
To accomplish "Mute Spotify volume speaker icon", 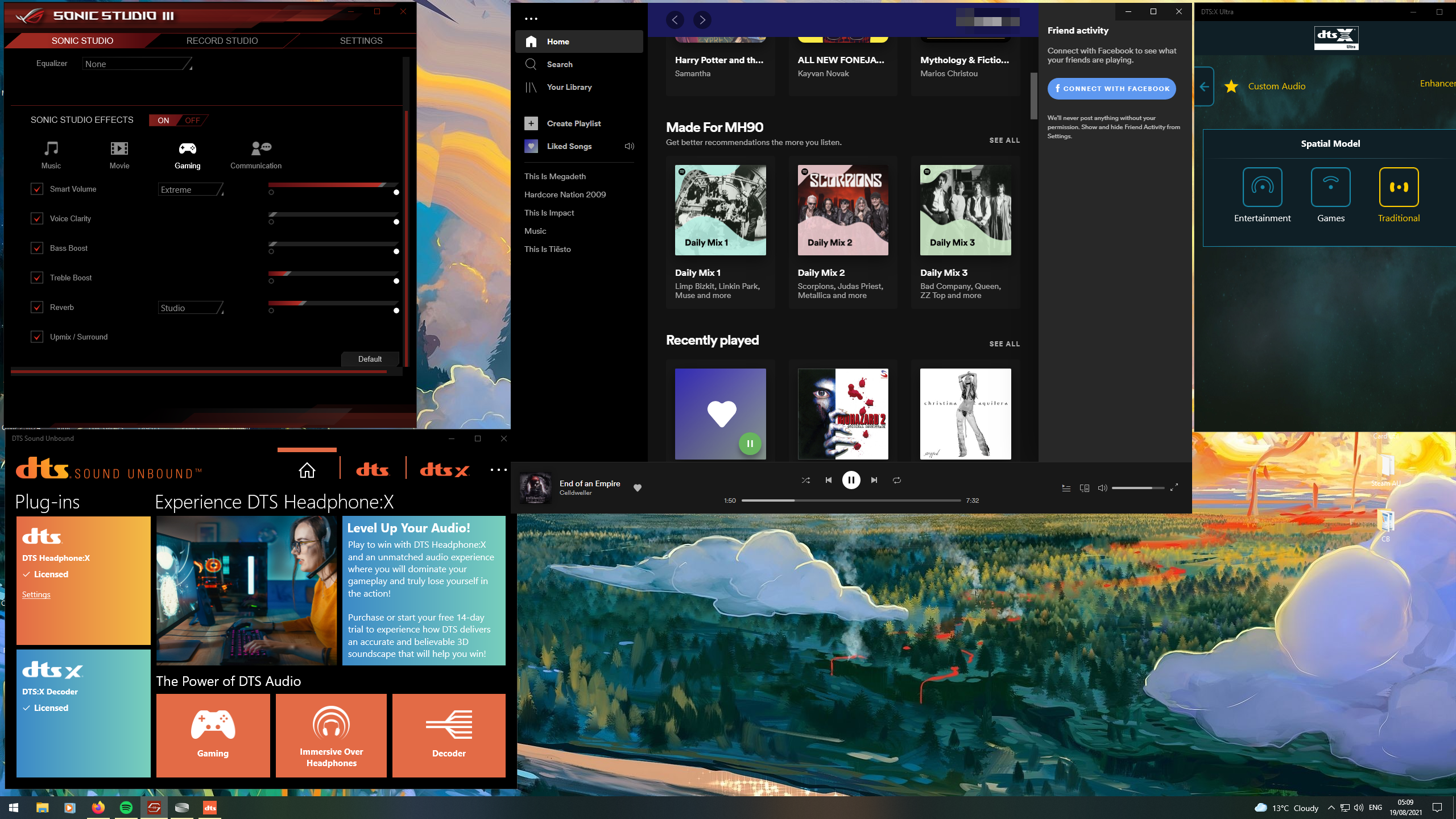I will click(1102, 488).
